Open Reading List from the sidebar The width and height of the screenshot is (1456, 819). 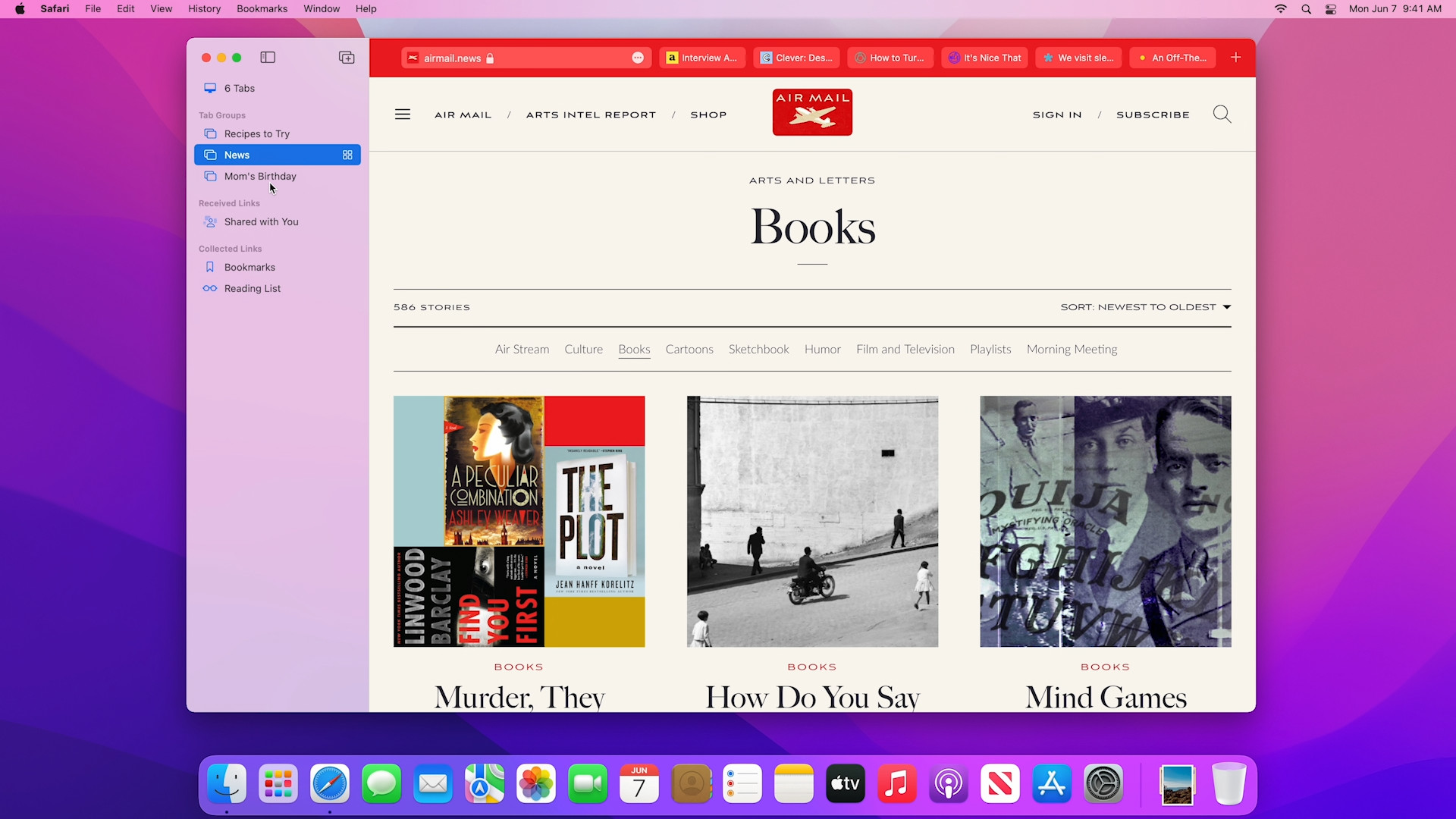(253, 288)
